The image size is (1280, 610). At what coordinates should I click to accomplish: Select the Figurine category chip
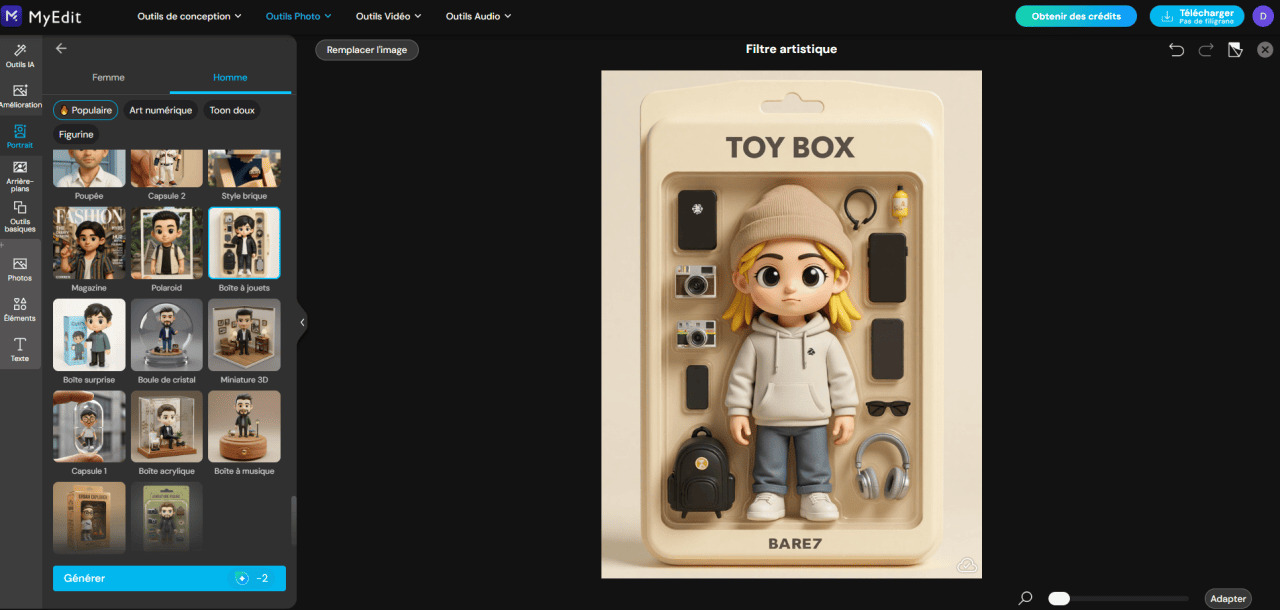76,134
